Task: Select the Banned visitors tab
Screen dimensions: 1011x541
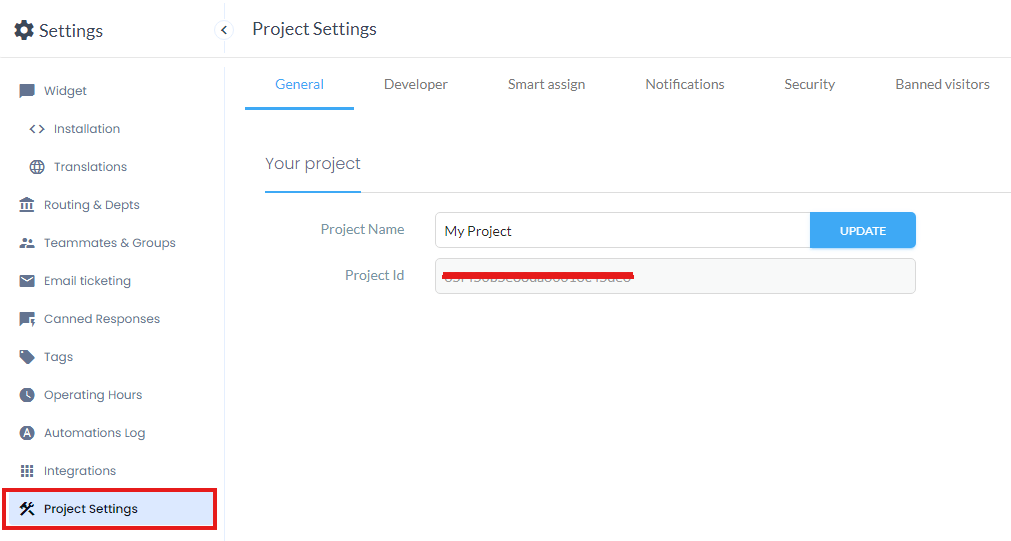Action: (x=942, y=85)
